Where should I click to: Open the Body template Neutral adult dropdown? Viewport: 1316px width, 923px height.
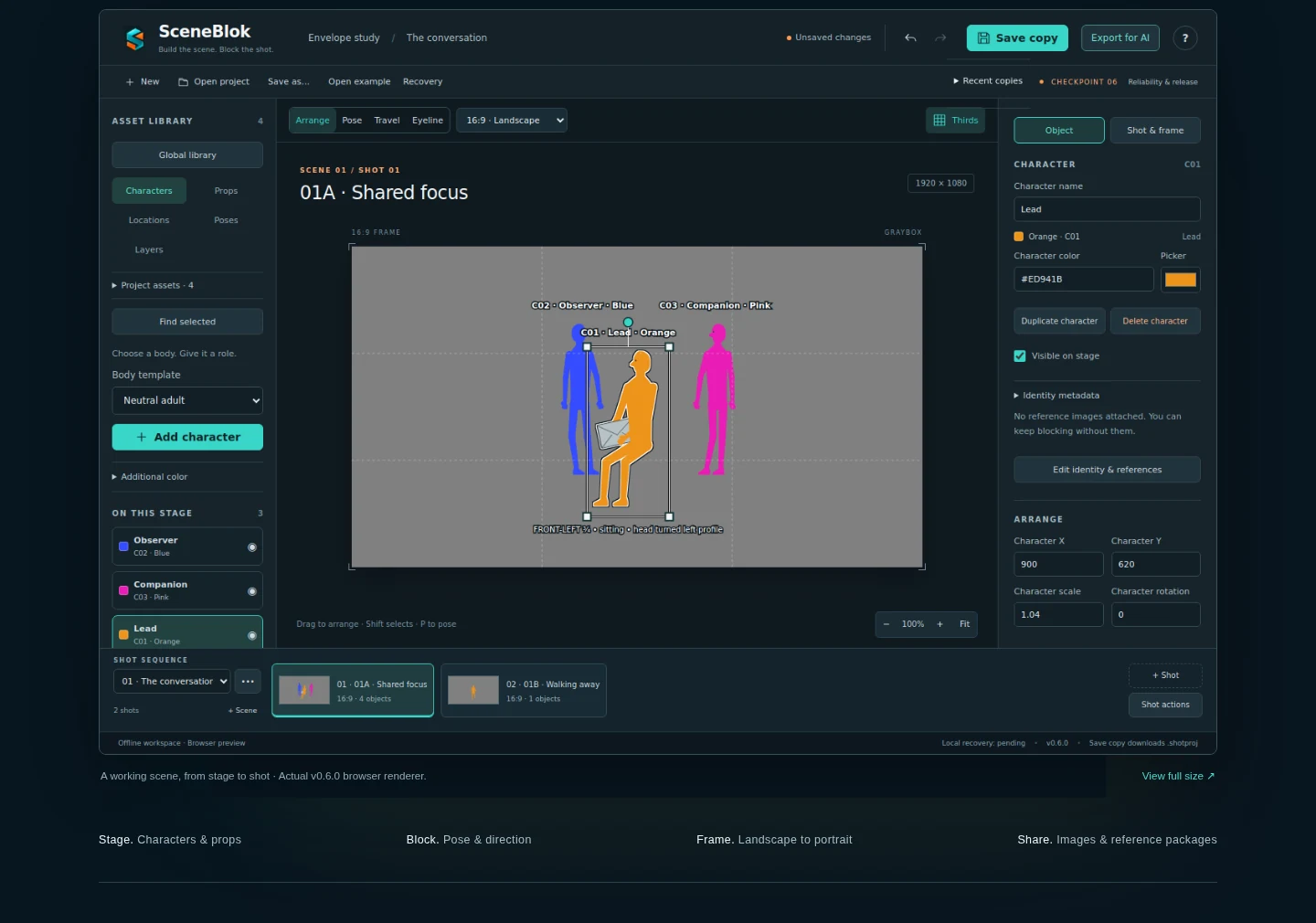(x=187, y=400)
